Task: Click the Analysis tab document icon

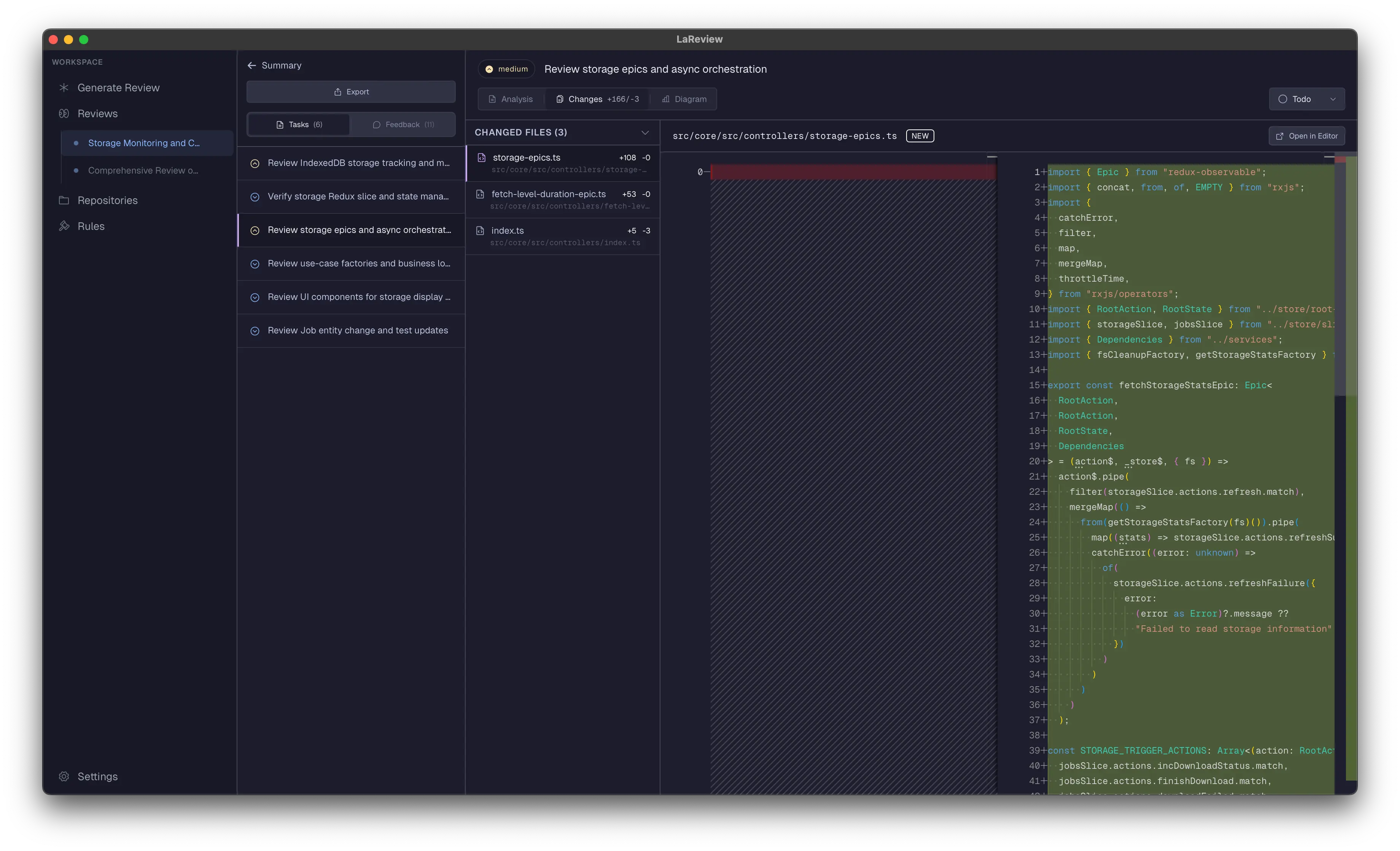Action: coord(493,99)
